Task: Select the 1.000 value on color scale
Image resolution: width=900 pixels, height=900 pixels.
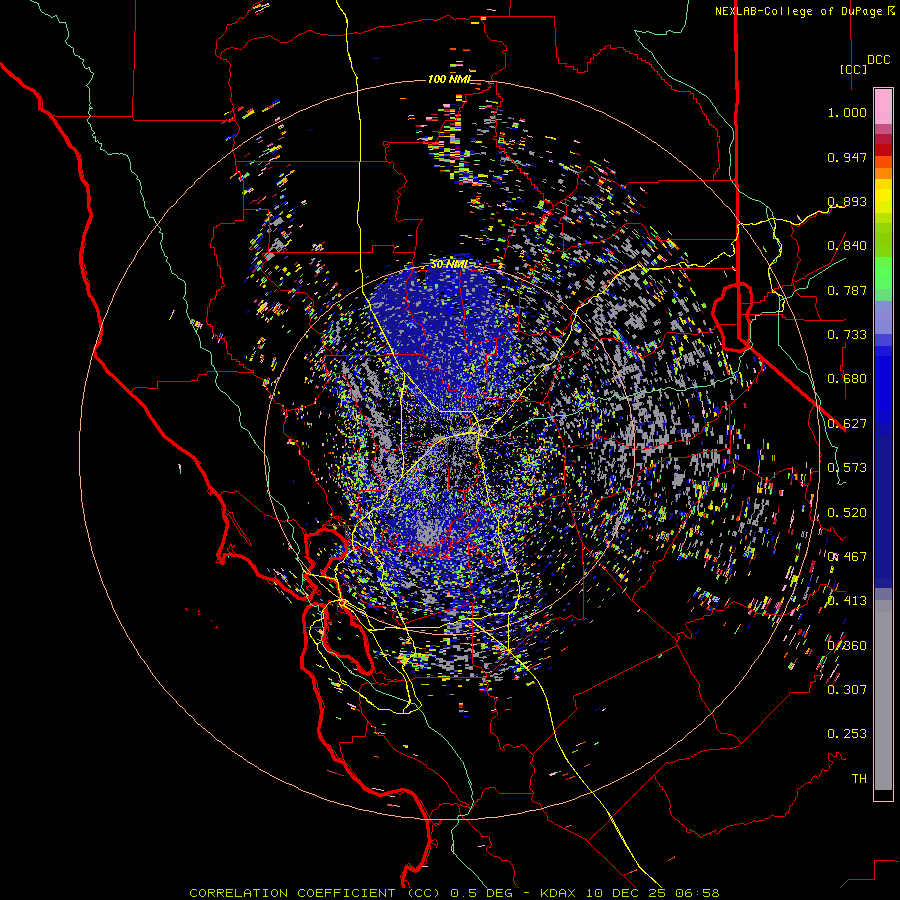Action: click(847, 112)
